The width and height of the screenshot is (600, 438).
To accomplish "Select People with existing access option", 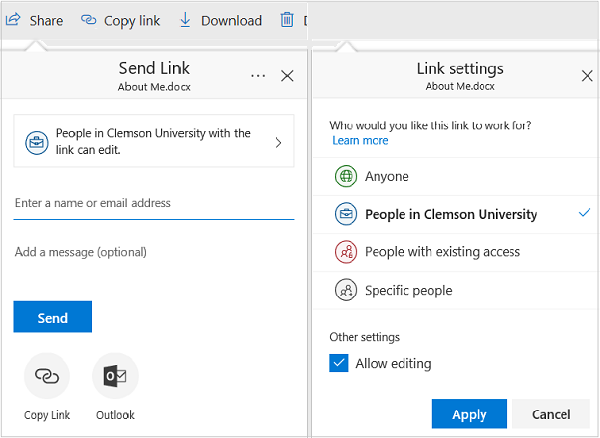I will coord(455,252).
